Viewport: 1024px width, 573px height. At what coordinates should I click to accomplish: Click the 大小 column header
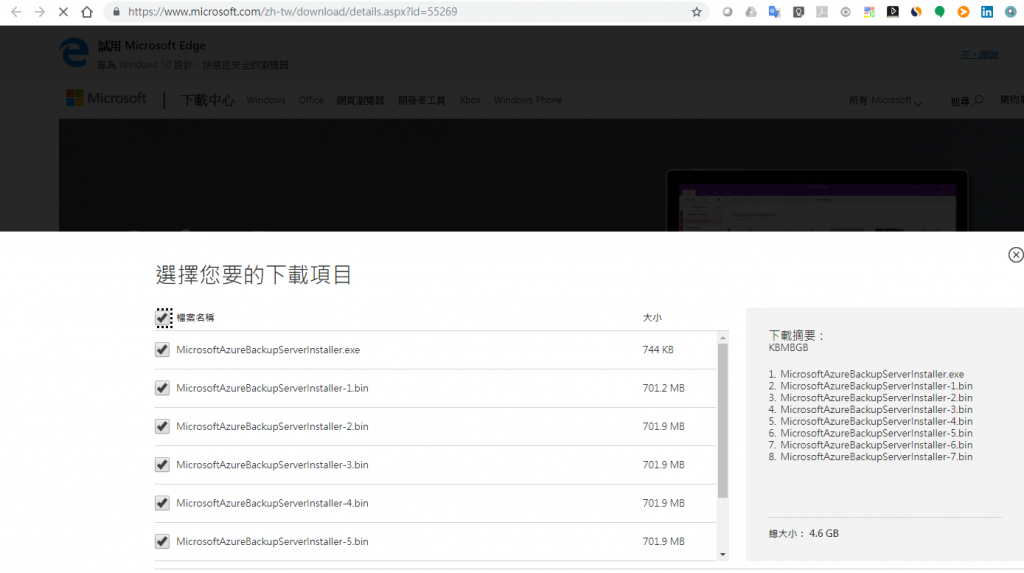(x=652, y=318)
